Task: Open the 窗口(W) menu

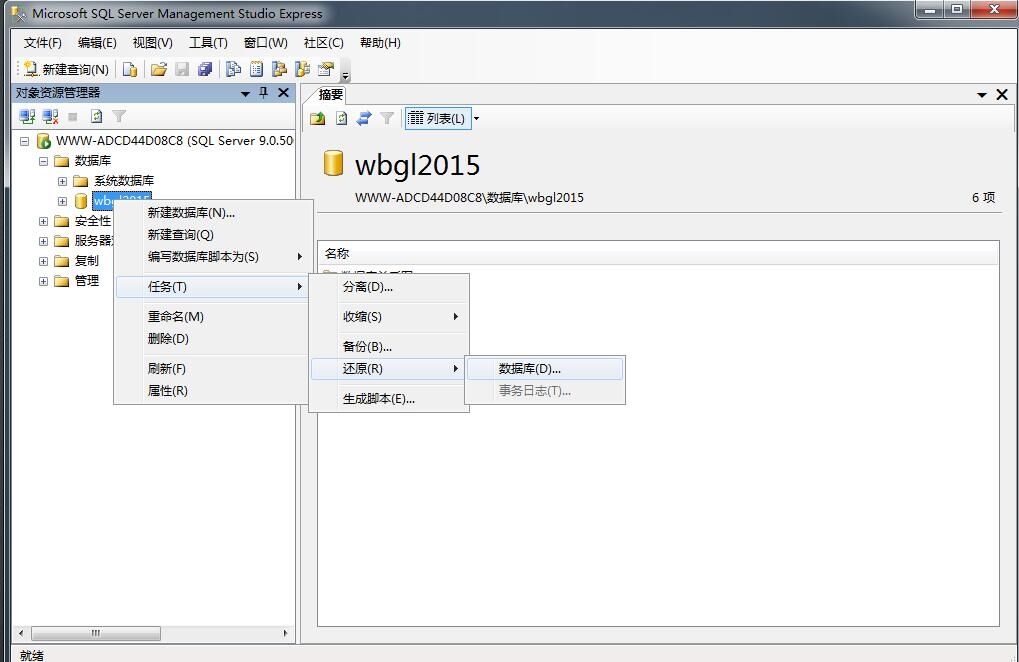Action: click(x=265, y=43)
